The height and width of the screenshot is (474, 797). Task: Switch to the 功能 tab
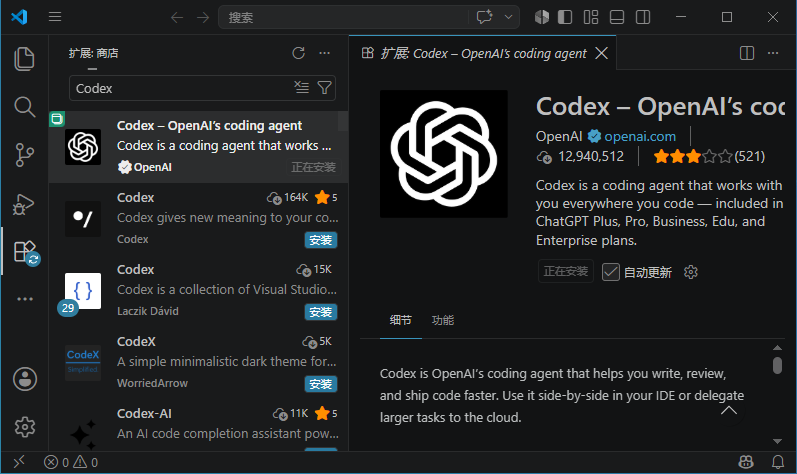443,320
